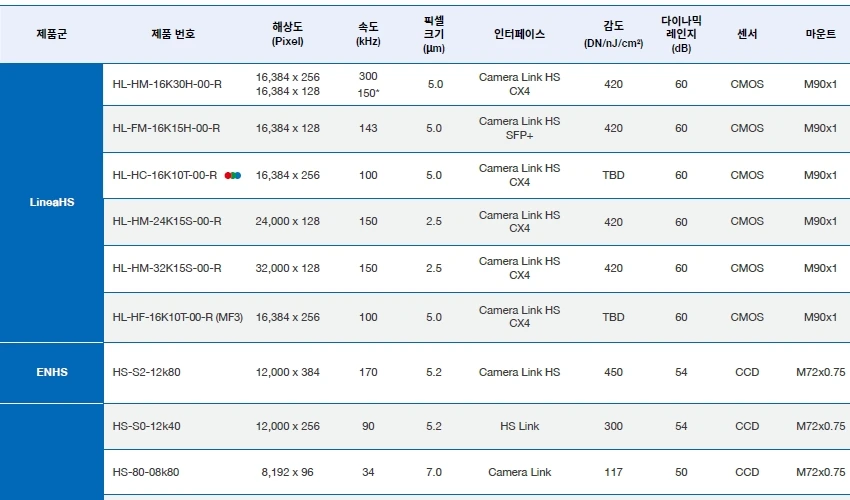Click product number HL-HM-16K30H-00-R
Screen dimensions: 850x500
167,84
